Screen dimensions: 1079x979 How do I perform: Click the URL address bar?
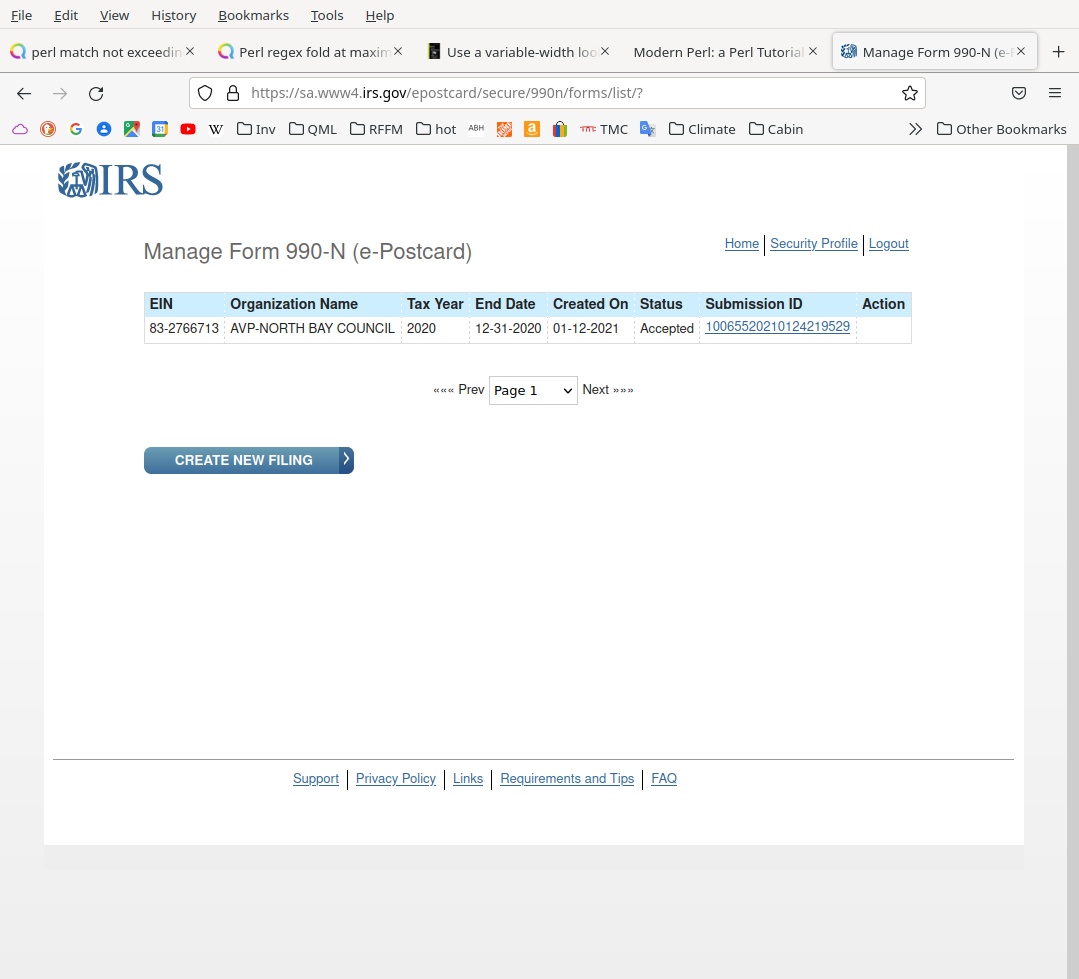pos(560,93)
